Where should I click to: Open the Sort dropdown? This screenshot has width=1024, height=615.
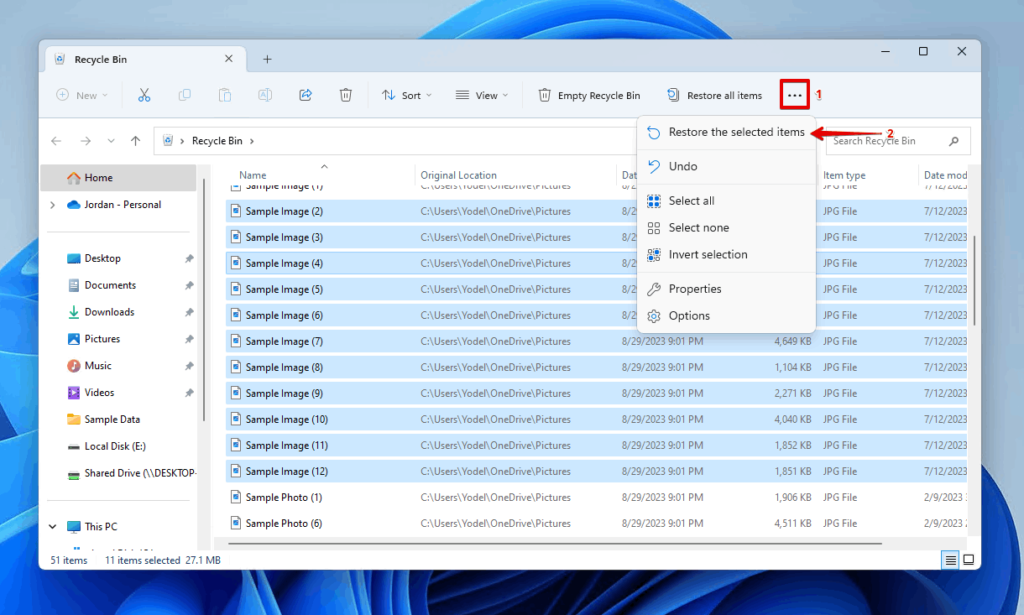(406, 94)
